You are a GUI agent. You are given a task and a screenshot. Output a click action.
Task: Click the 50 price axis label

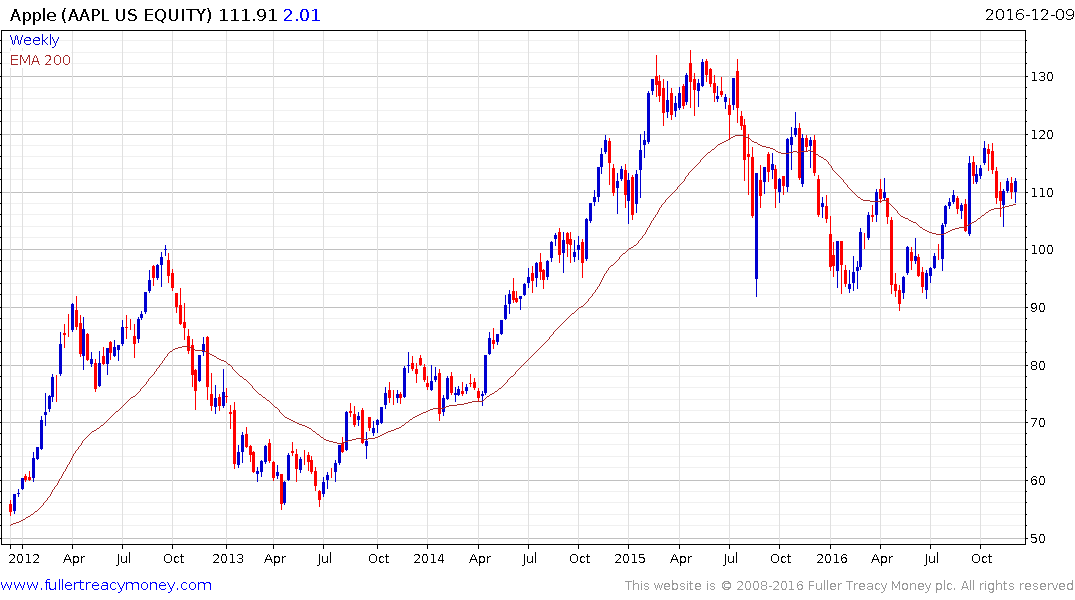pos(1038,538)
